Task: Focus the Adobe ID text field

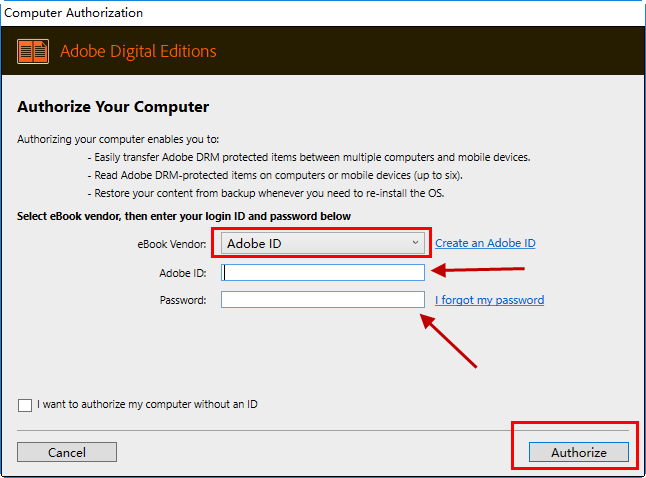Action: (323, 273)
